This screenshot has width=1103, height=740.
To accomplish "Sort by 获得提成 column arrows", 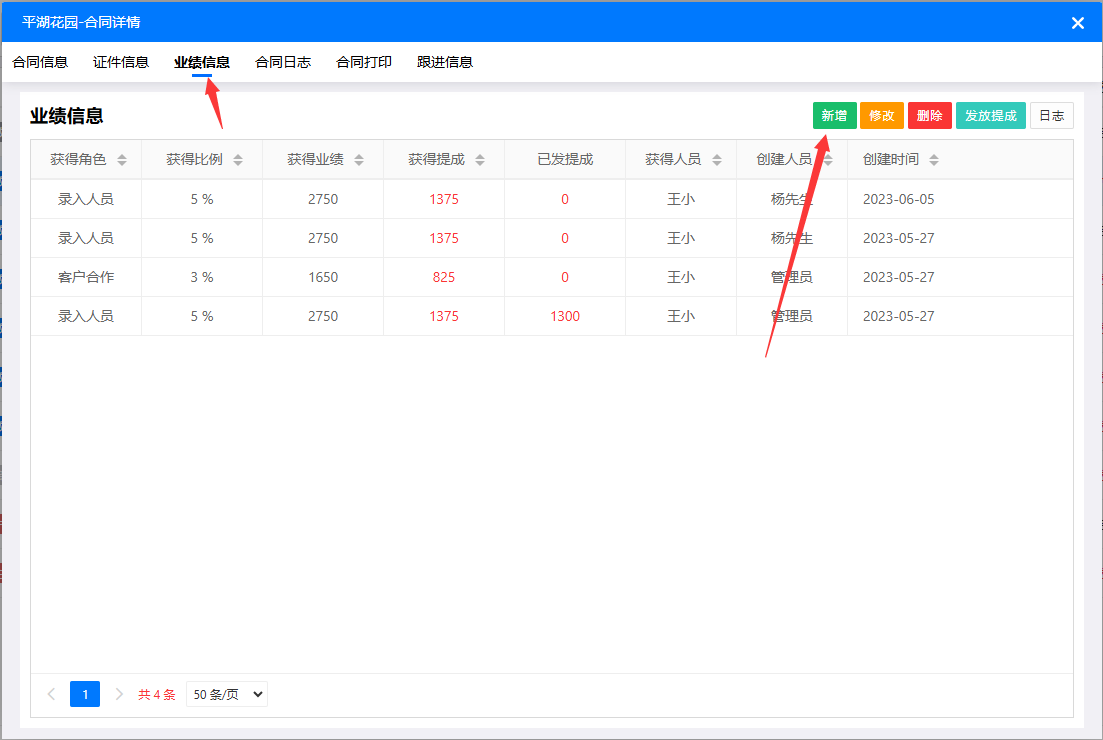I will pyautogui.click(x=480, y=160).
